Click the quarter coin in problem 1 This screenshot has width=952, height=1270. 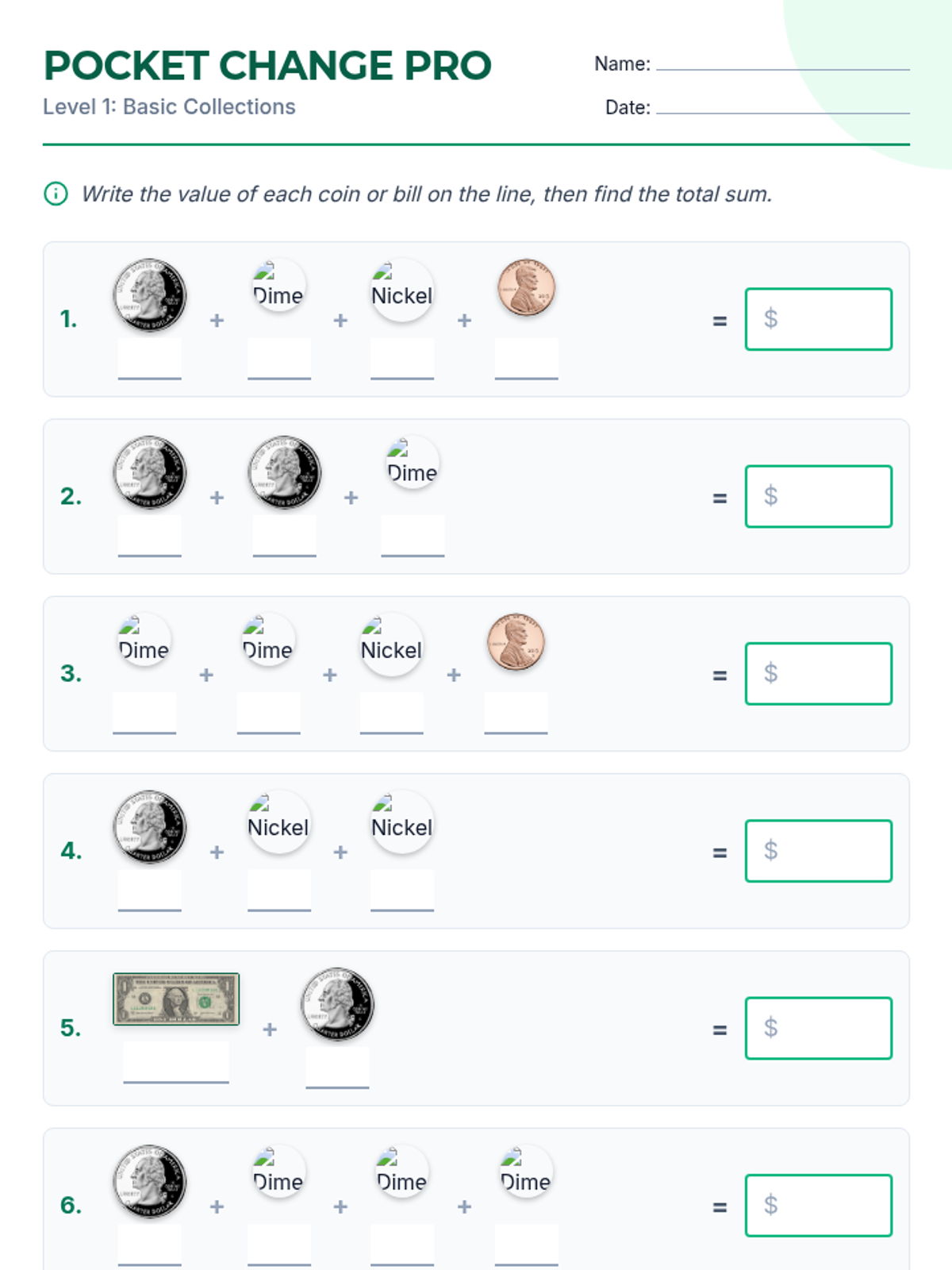[x=150, y=294]
